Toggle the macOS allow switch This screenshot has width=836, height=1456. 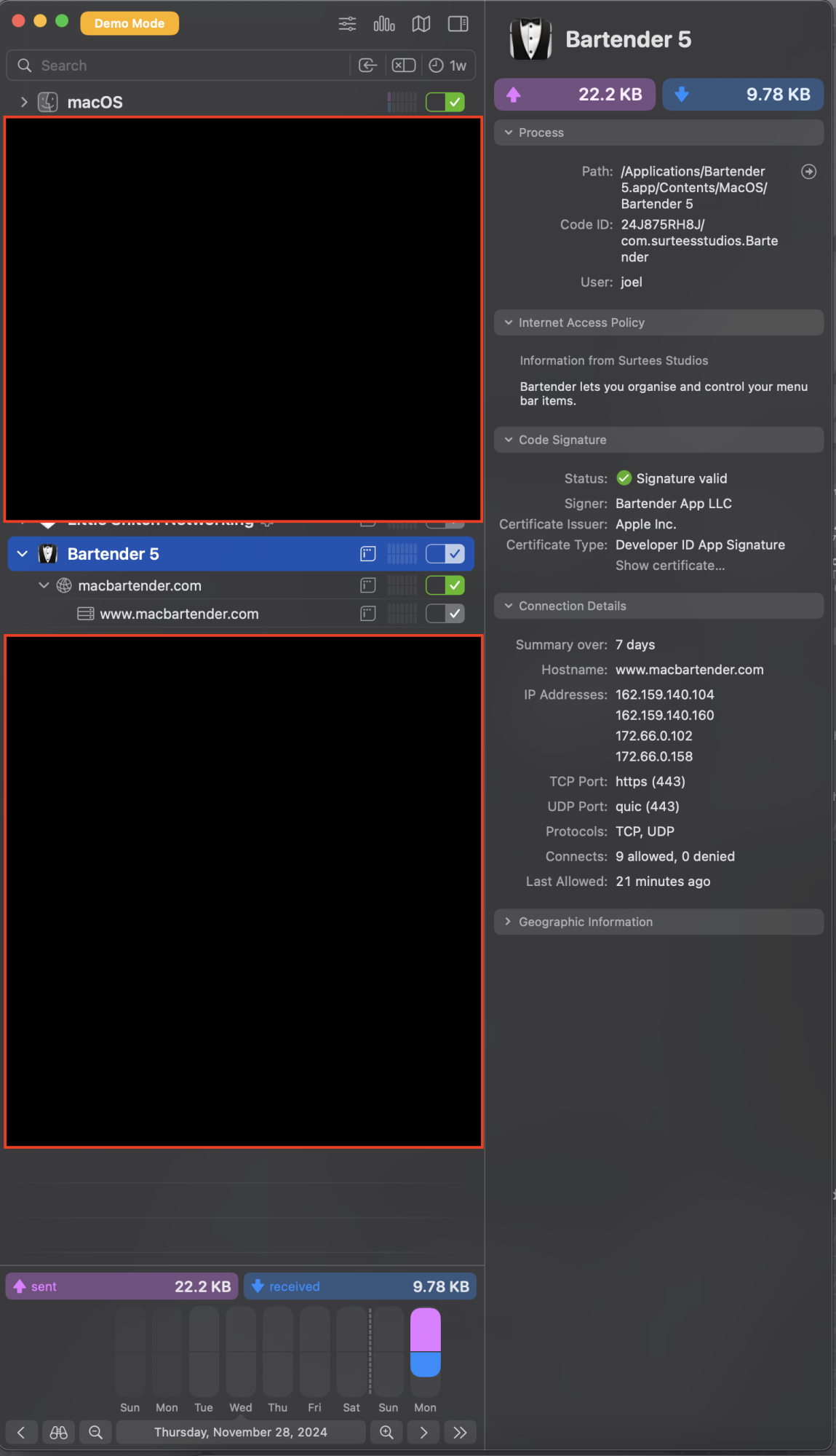445,102
